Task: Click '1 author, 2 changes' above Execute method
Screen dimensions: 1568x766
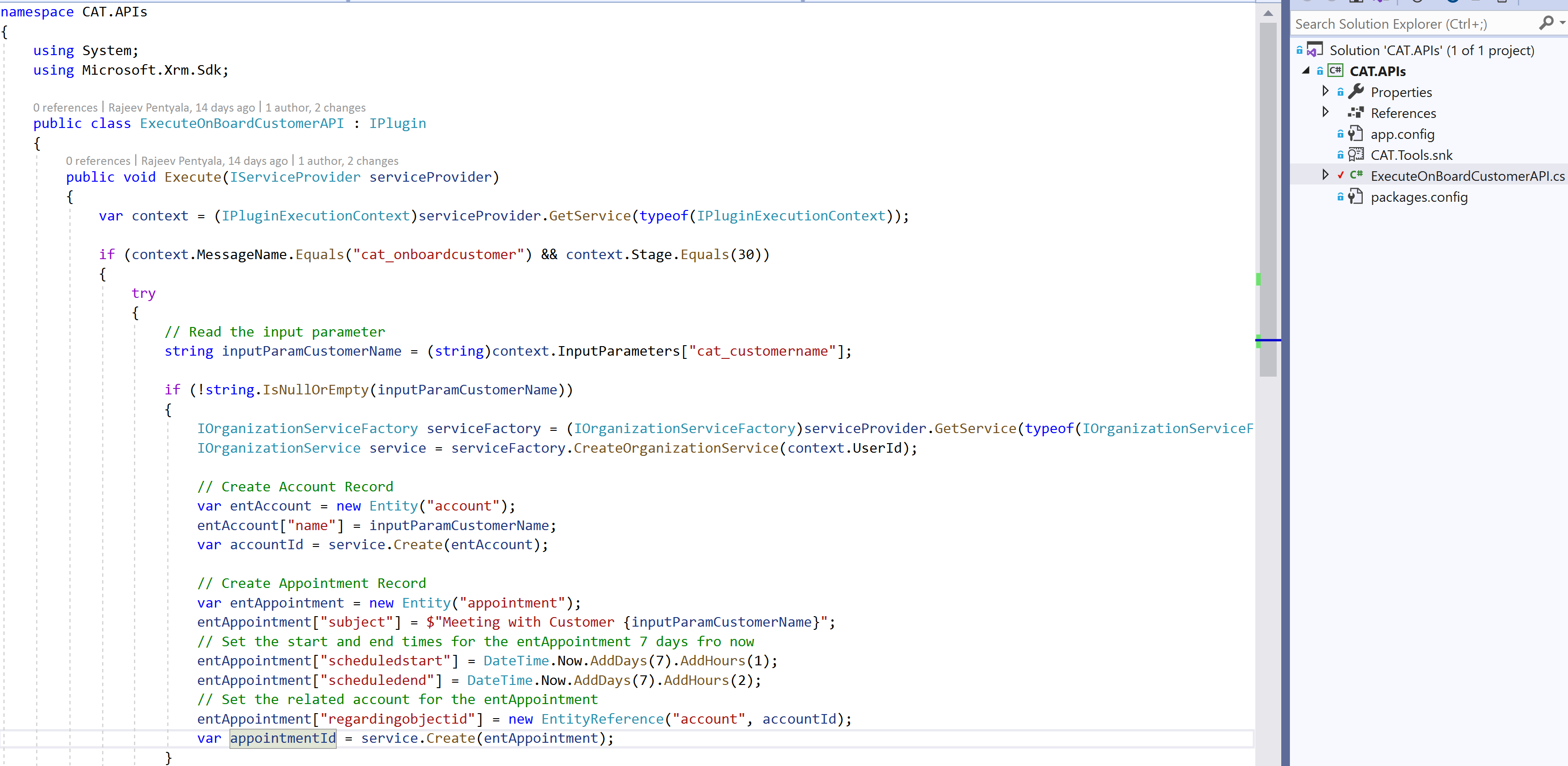Action: [x=348, y=161]
